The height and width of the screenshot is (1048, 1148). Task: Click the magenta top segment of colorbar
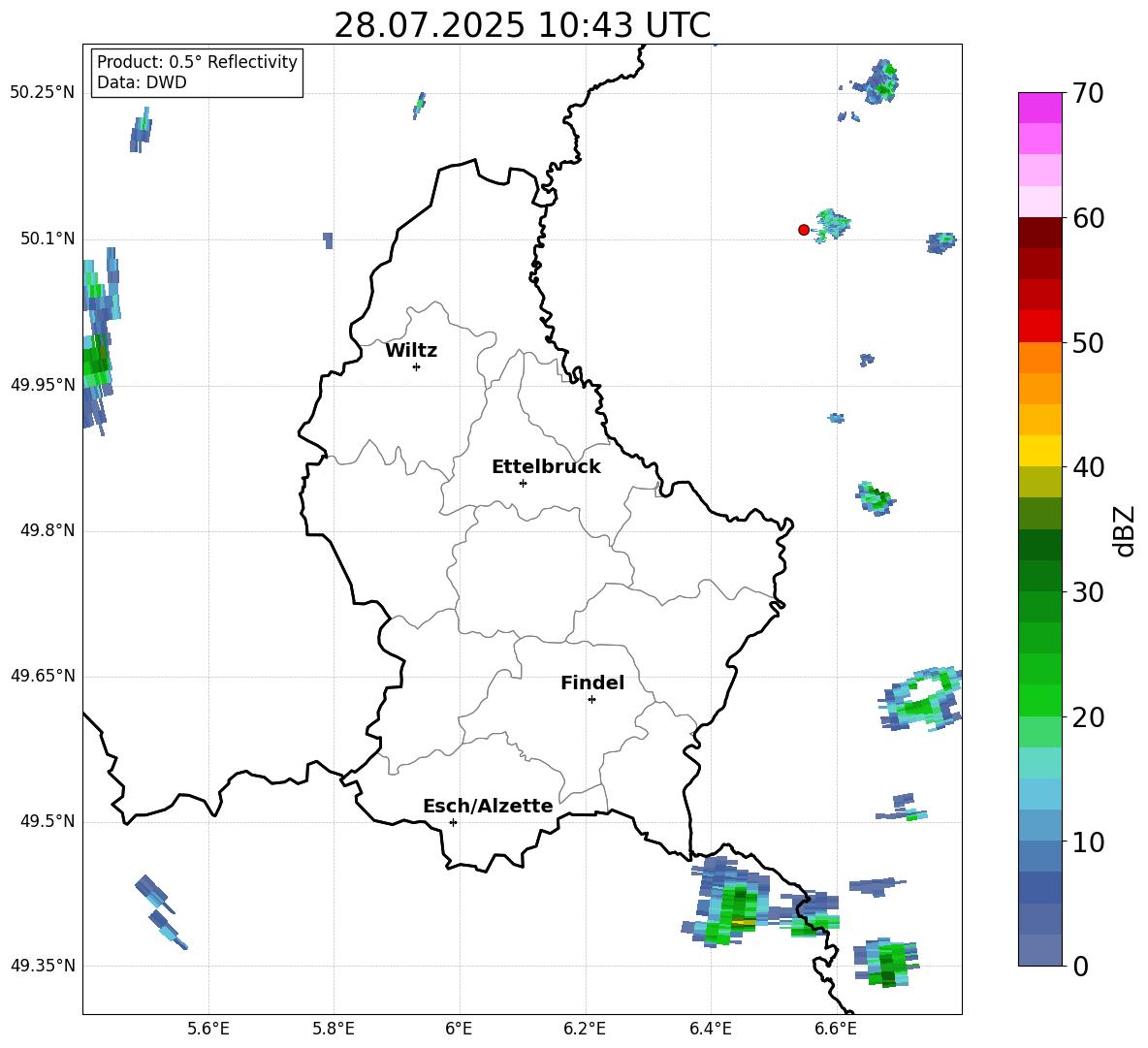(1040, 108)
